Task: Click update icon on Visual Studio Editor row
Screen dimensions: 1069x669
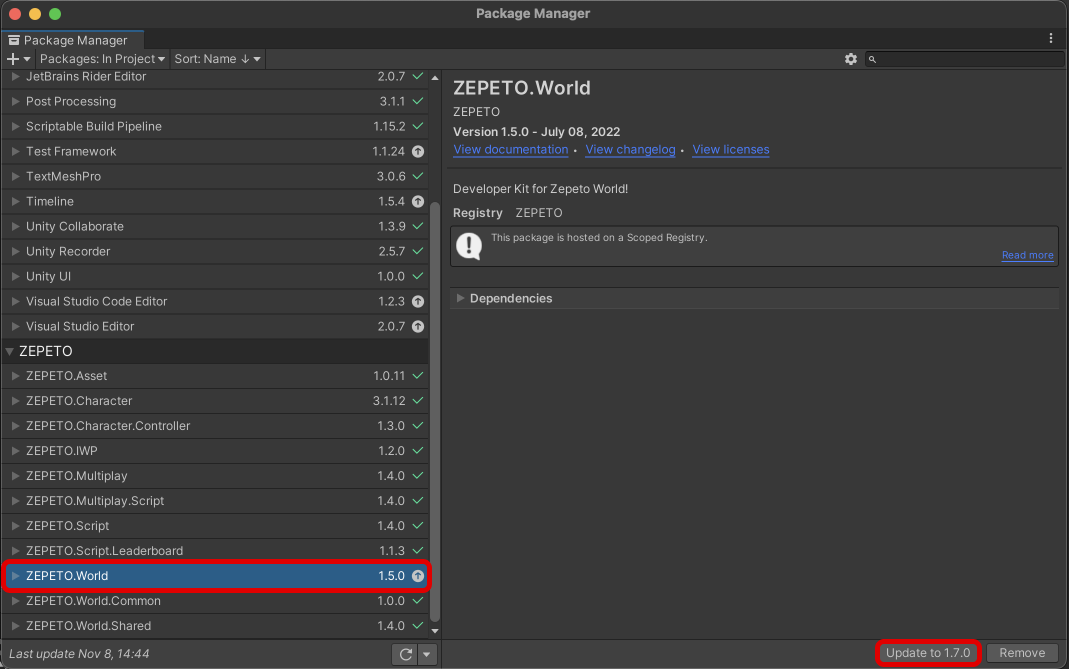Action: (x=418, y=327)
